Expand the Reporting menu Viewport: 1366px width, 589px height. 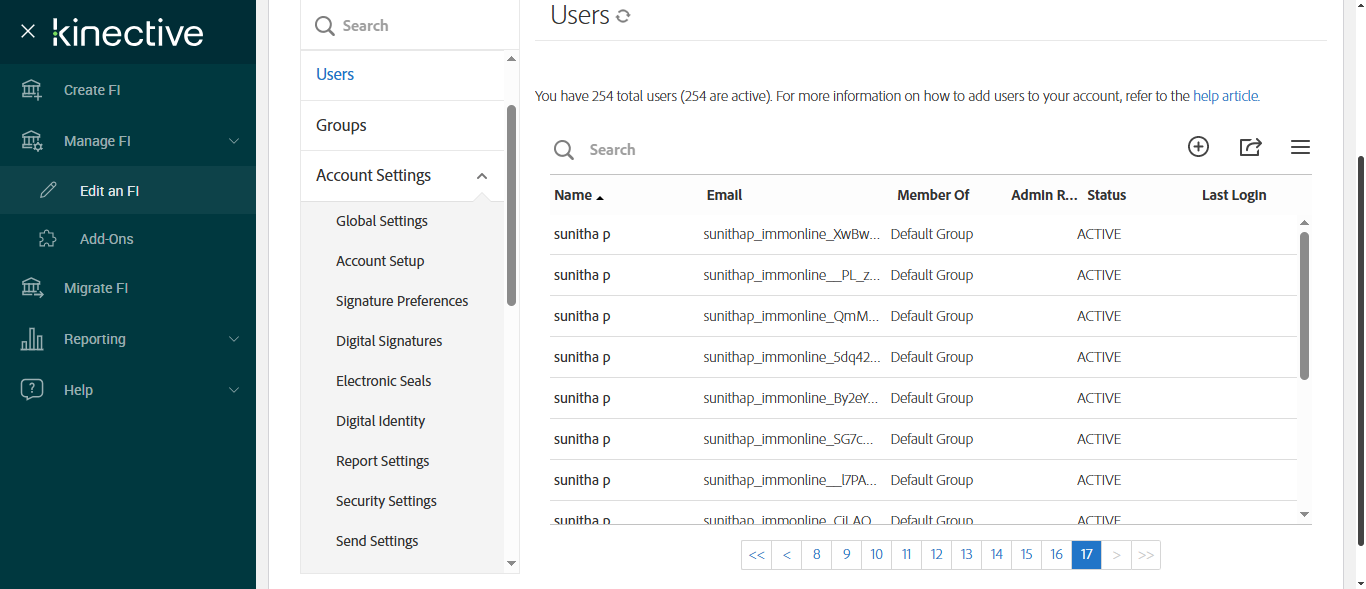click(x=234, y=339)
